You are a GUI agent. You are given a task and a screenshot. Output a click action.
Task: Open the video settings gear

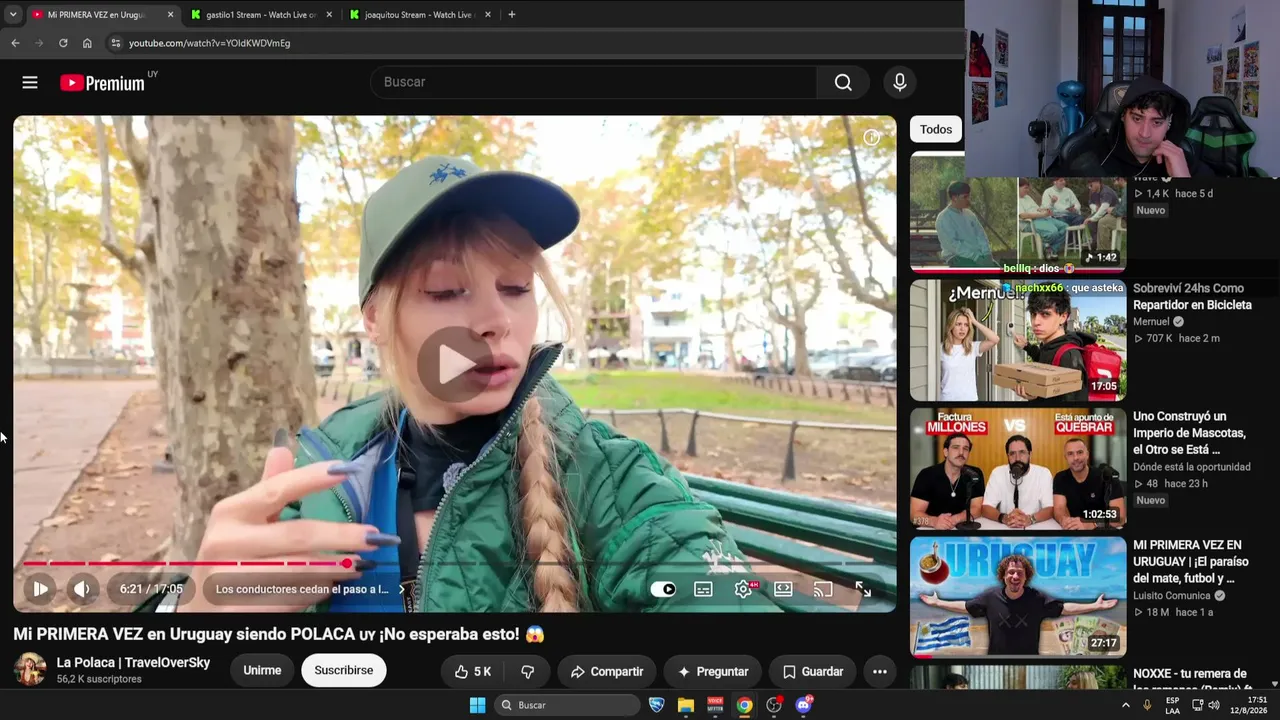point(743,589)
